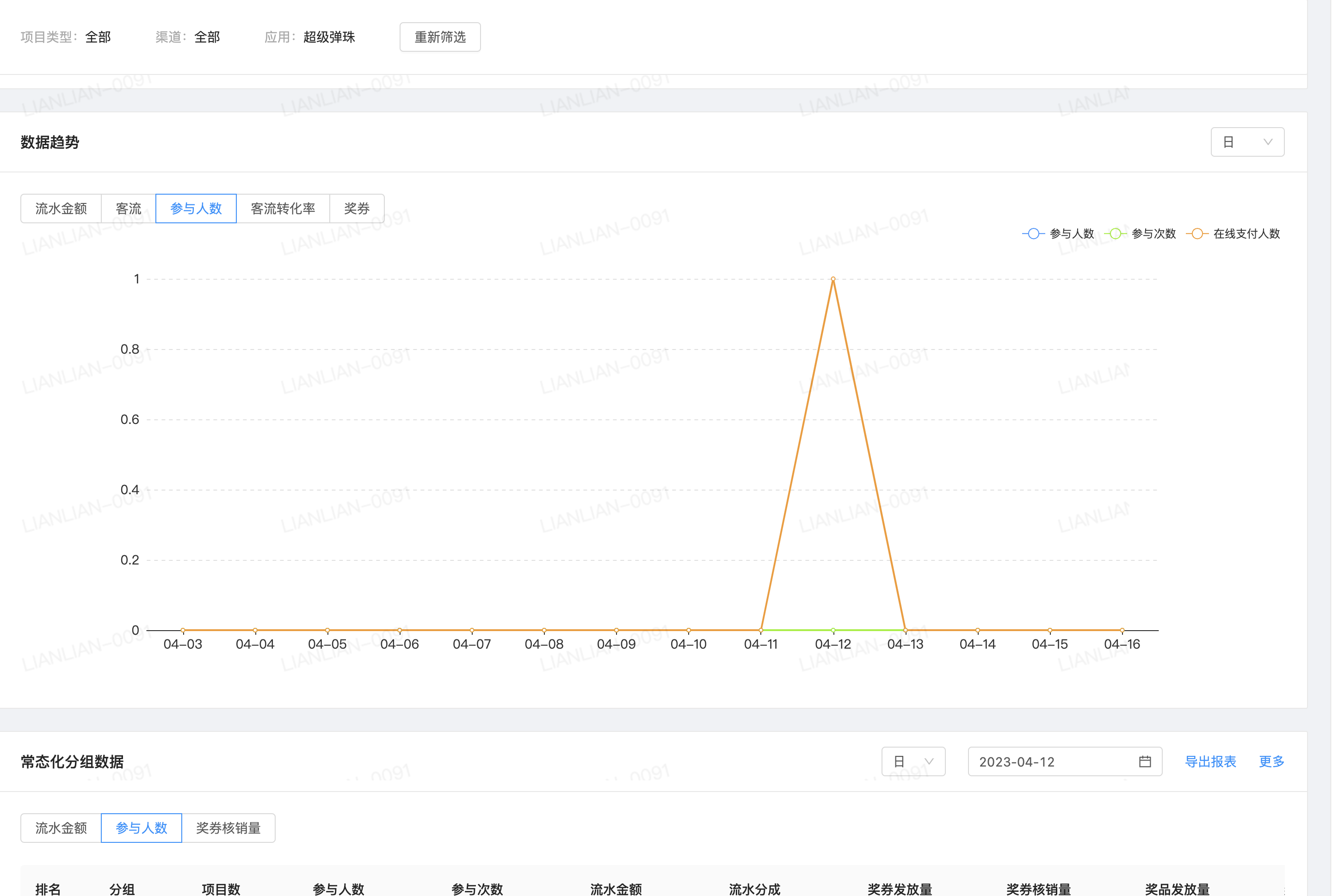Click the 排名 column header
Image resolution: width=1332 pixels, height=896 pixels.
(x=48, y=889)
